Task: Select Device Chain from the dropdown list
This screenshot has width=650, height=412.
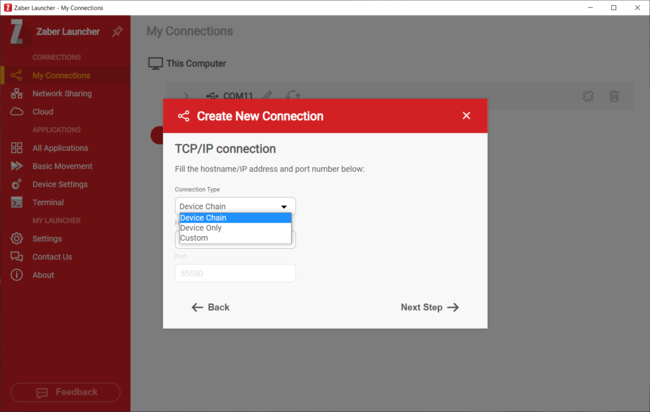Action: click(235, 217)
